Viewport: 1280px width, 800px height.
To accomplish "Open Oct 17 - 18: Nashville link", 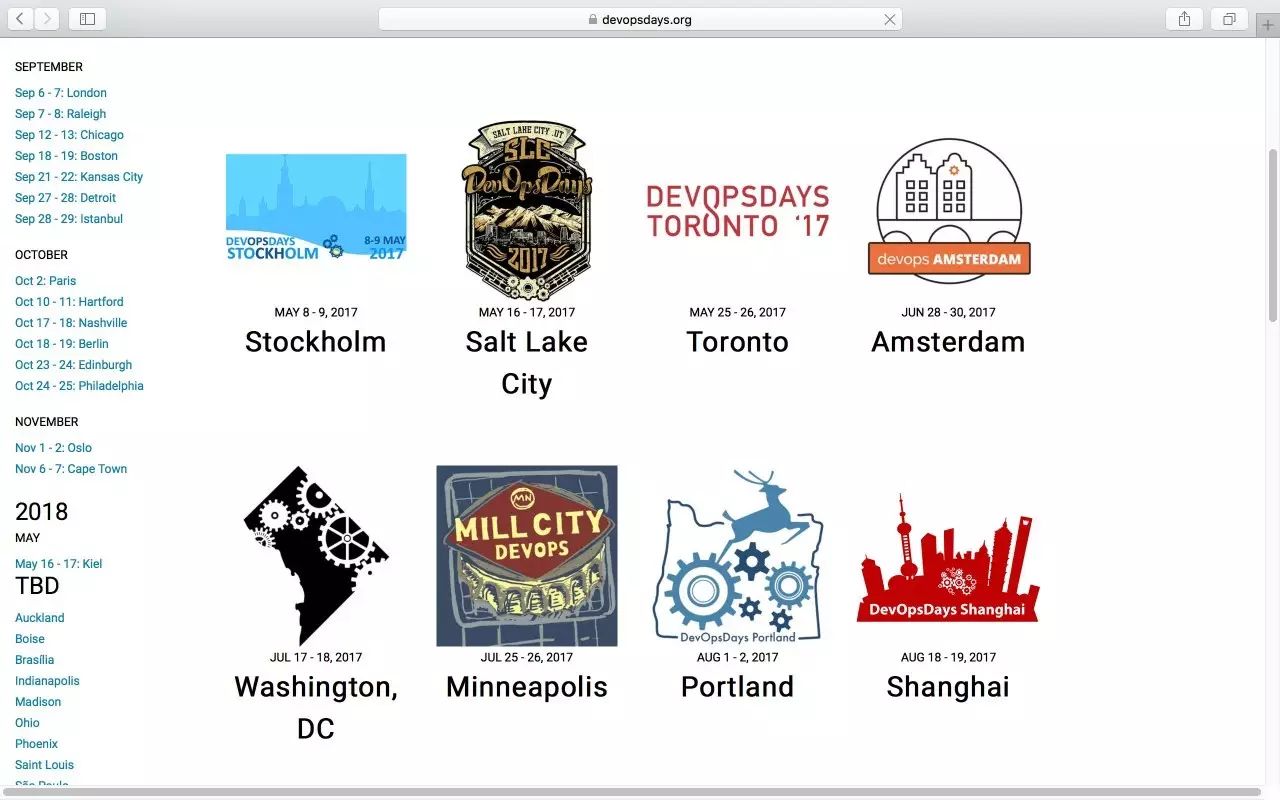I will click(x=71, y=323).
